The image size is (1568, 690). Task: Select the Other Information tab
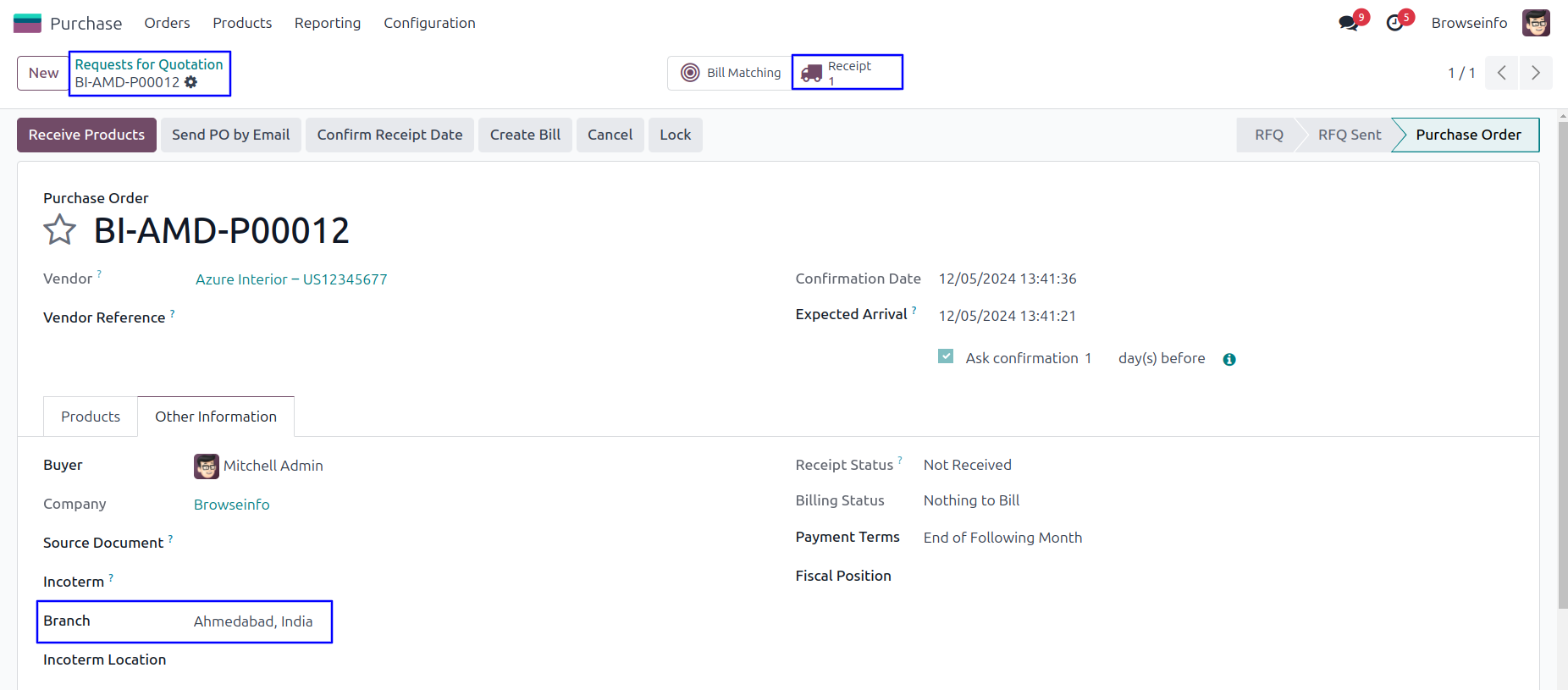click(216, 417)
